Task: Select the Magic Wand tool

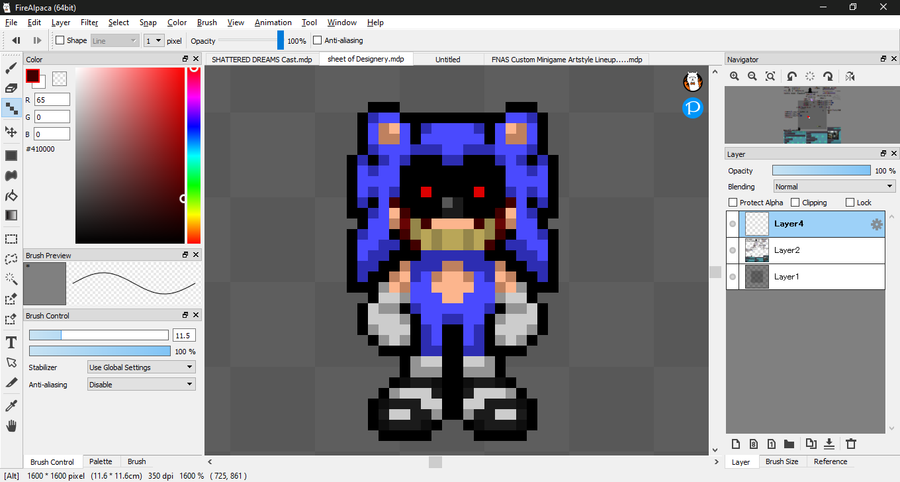Action: [x=11, y=279]
